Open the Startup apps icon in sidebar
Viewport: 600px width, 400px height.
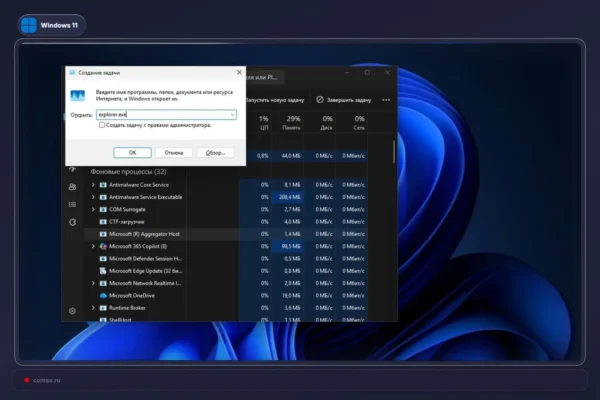(72, 169)
